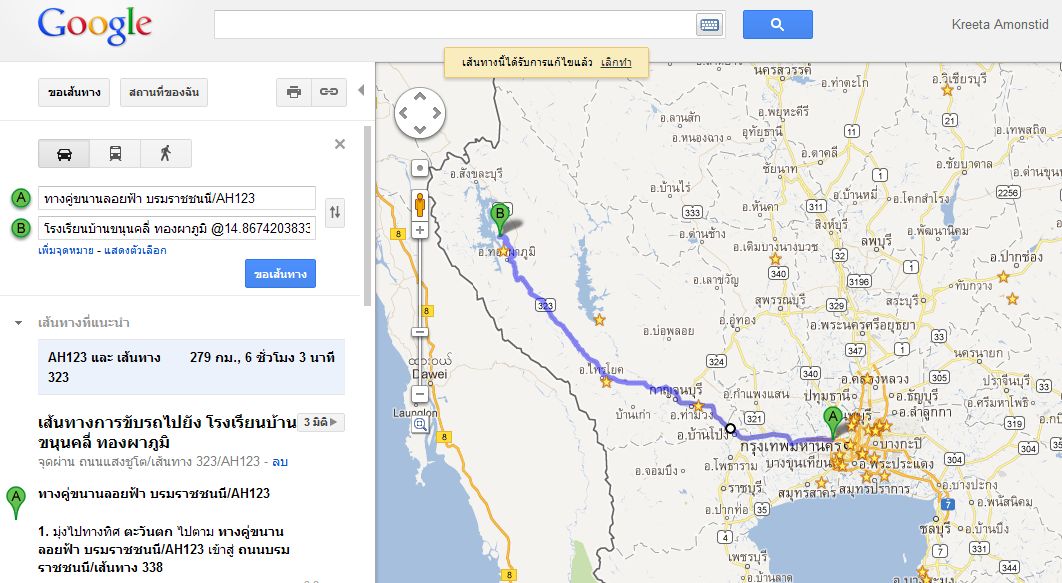The image size is (1062, 583).
Task: Click the green B marker beside destination field
Action: pyautogui.click(x=21, y=228)
